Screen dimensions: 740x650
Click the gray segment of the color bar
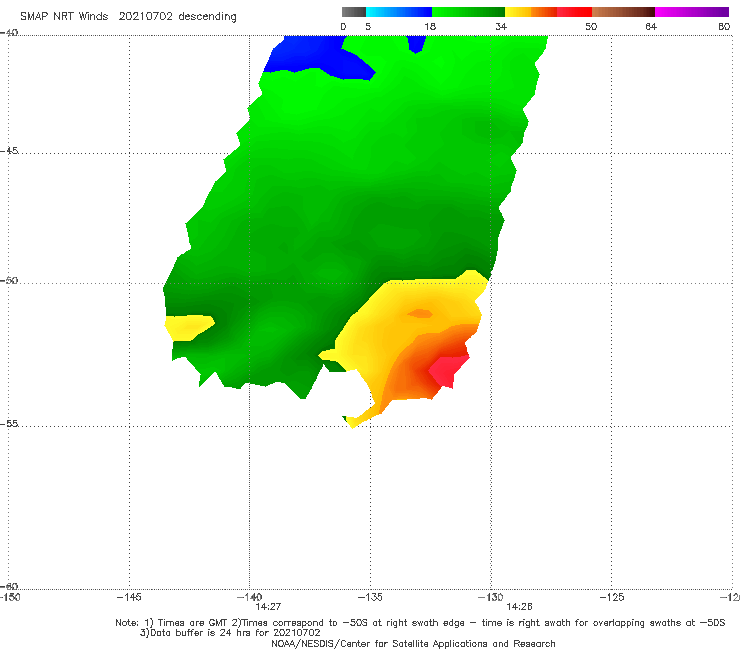click(x=354, y=12)
